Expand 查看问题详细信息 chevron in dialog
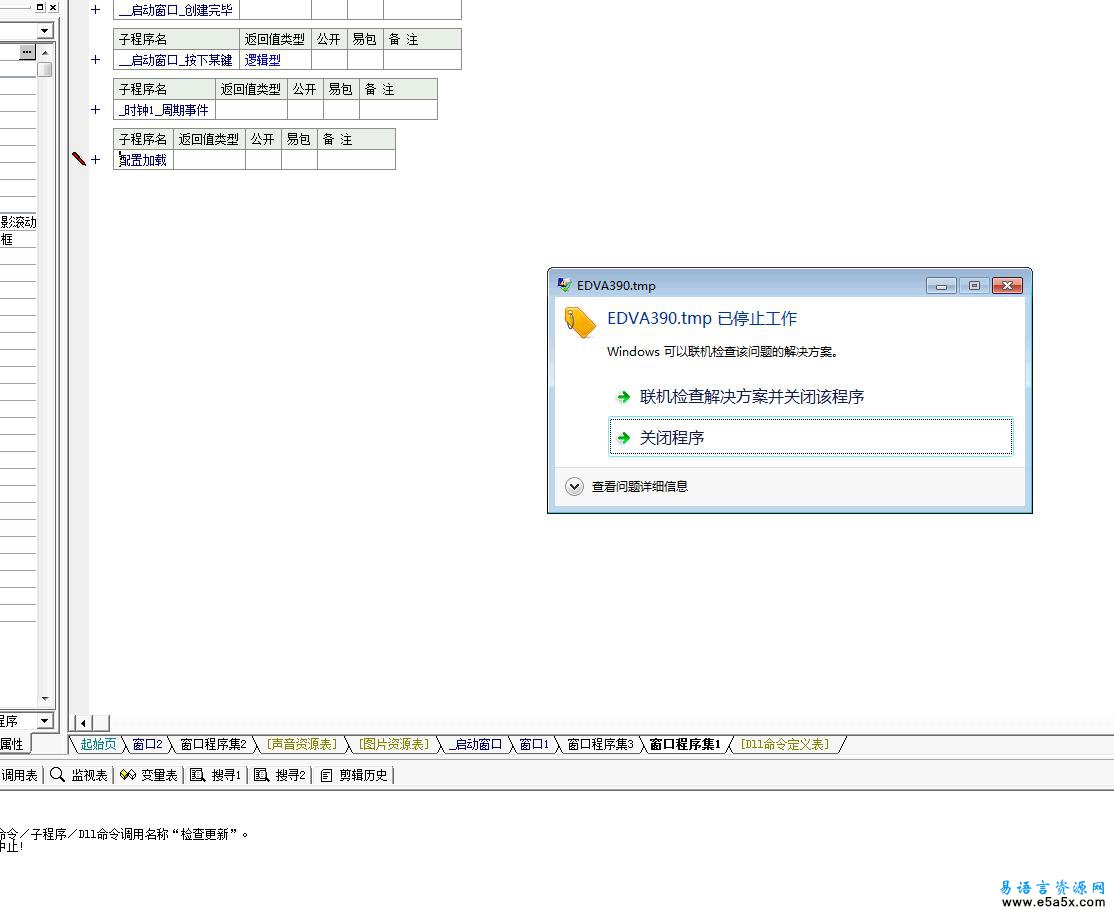This screenshot has width=1114, height=915. click(574, 487)
